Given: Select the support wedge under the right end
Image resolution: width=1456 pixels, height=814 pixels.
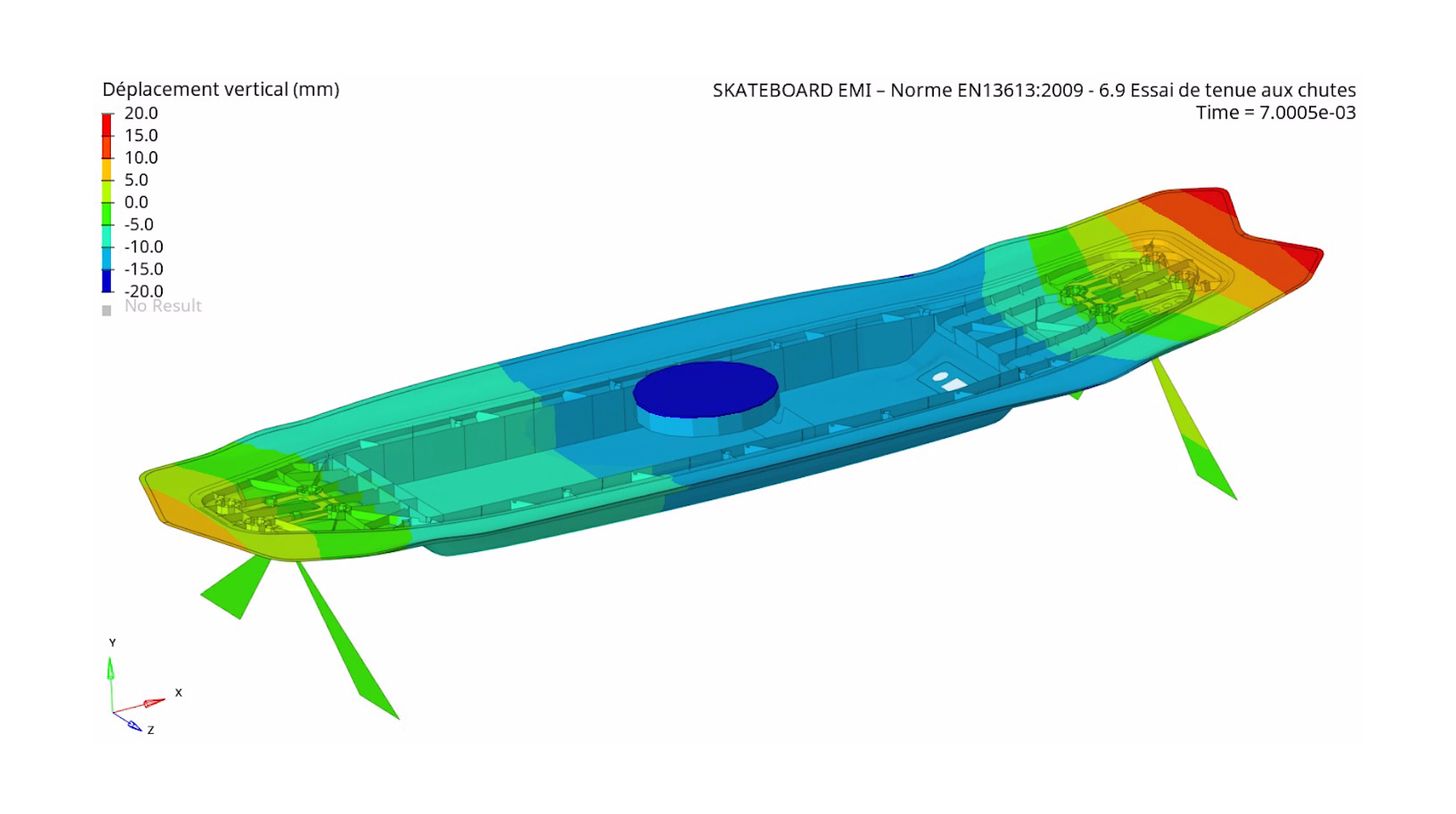Looking at the screenshot, I should click(x=1194, y=431).
